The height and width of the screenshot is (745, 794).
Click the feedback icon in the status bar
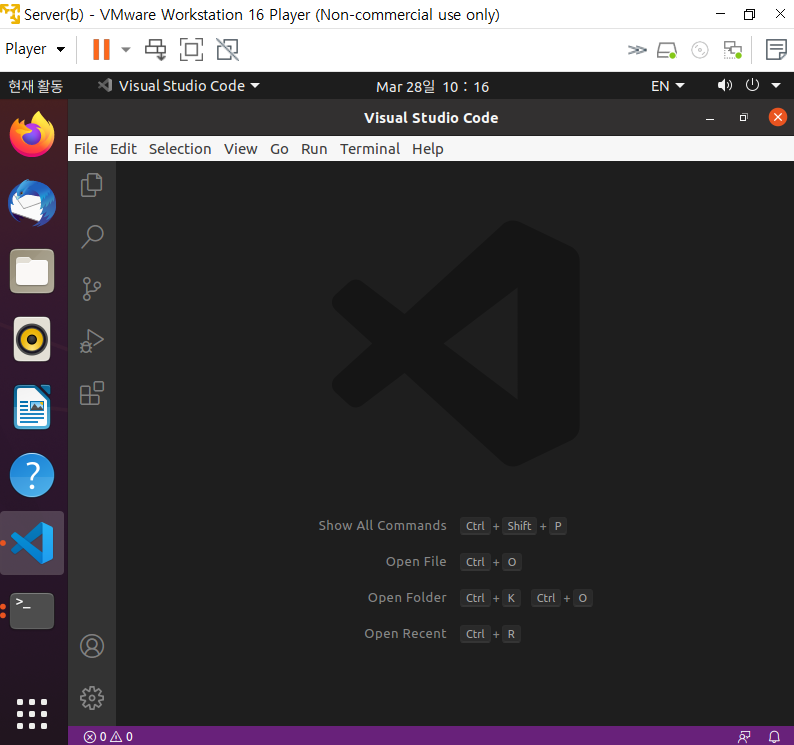744,736
